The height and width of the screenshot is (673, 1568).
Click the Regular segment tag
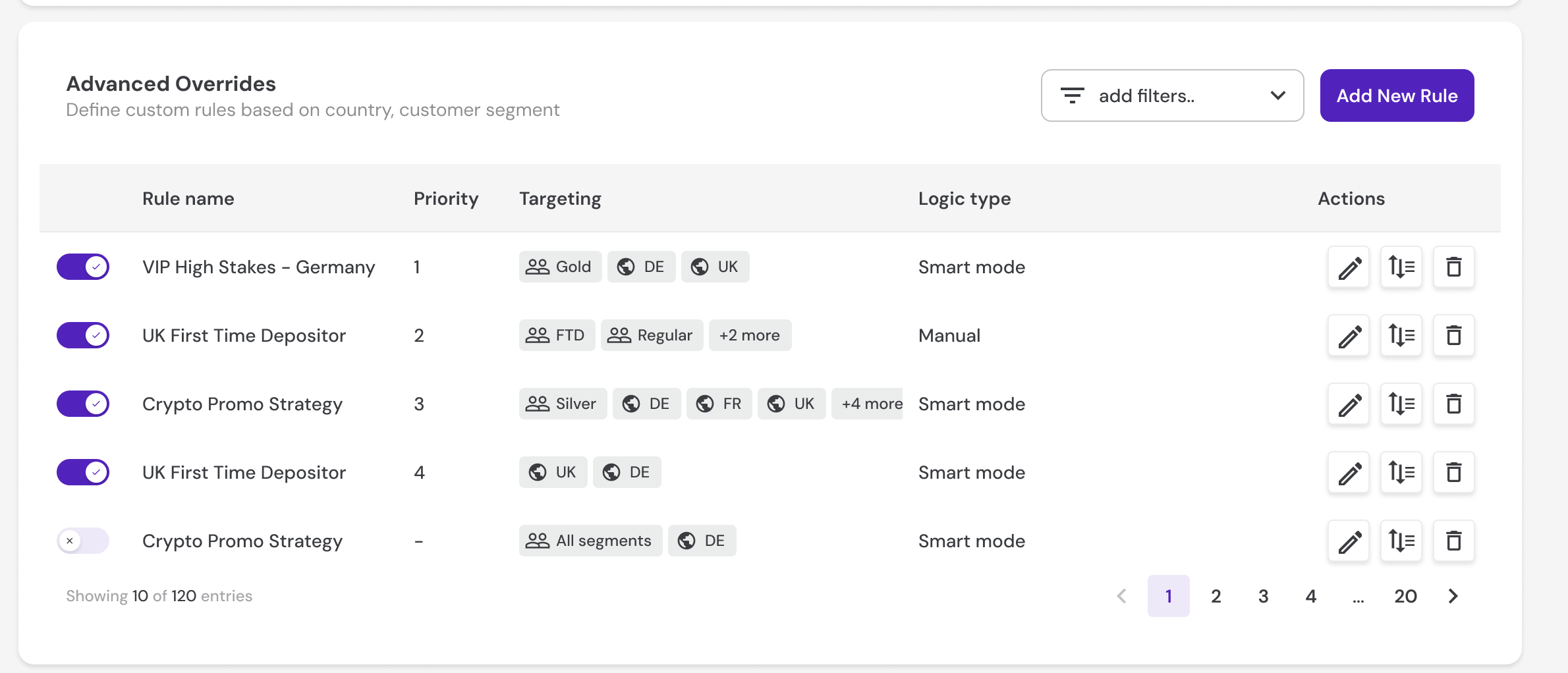pyautogui.click(x=652, y=335)
